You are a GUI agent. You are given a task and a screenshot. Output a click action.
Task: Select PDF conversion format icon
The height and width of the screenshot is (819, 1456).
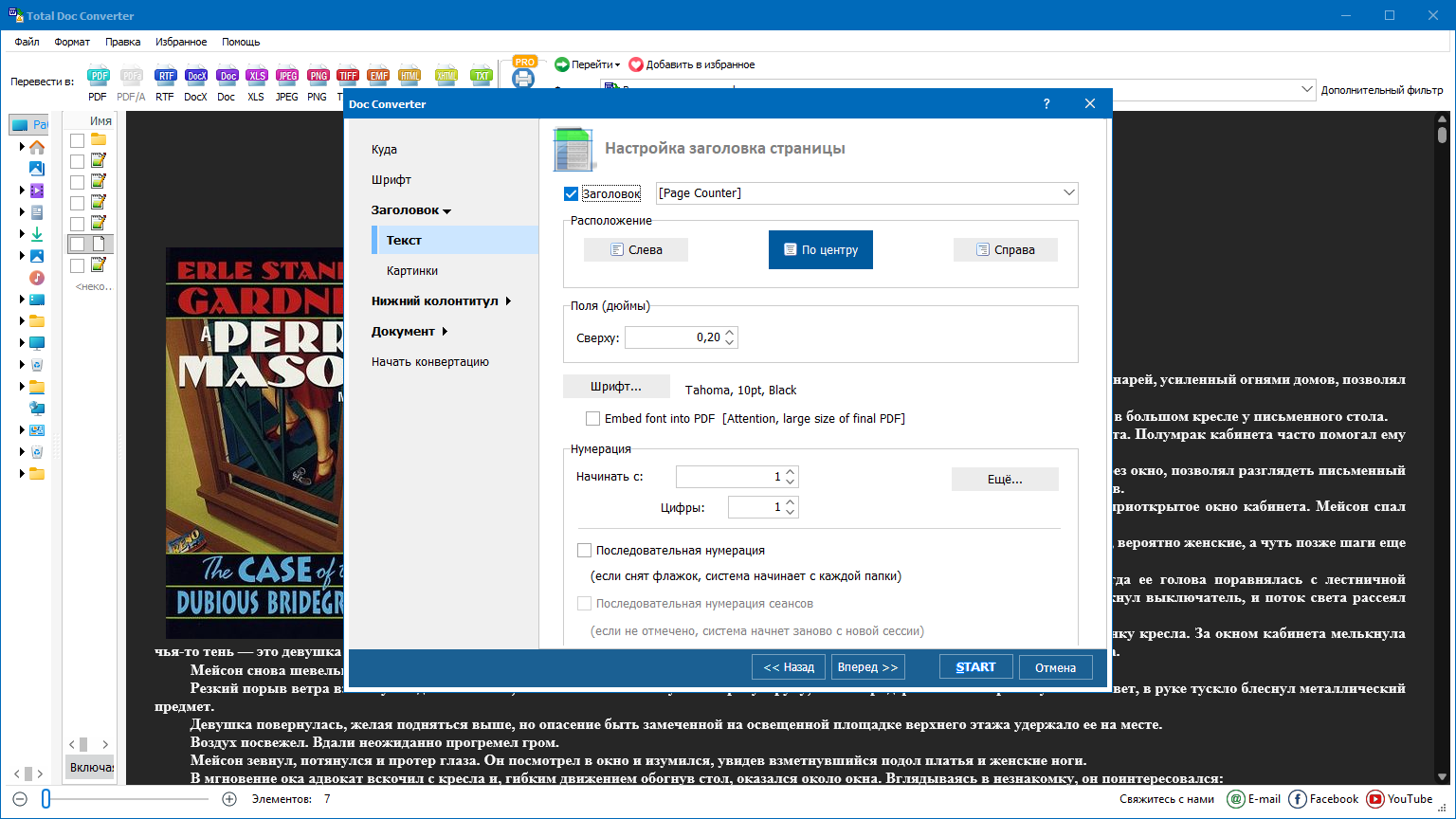click(98, 77)
